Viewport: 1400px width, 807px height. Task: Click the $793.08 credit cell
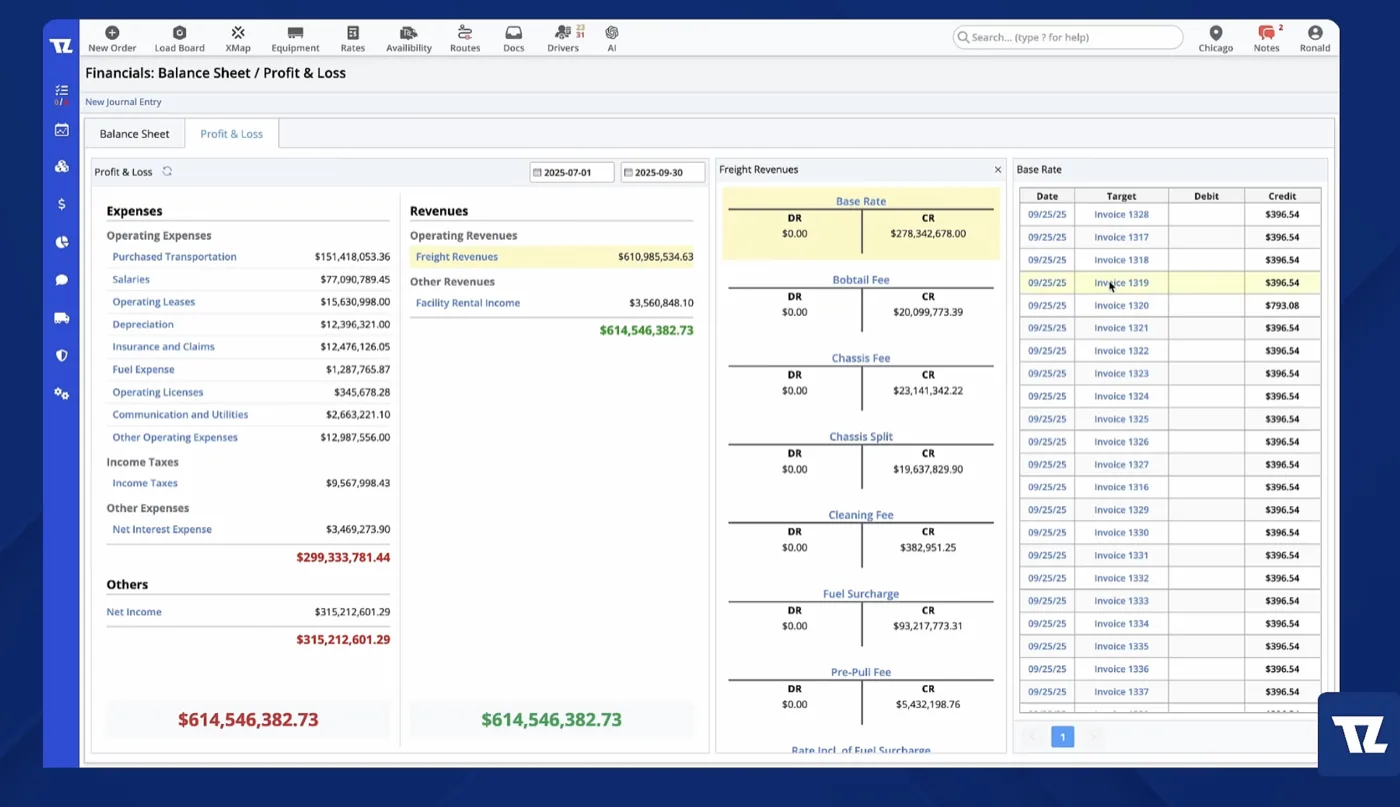(1282, 306)
